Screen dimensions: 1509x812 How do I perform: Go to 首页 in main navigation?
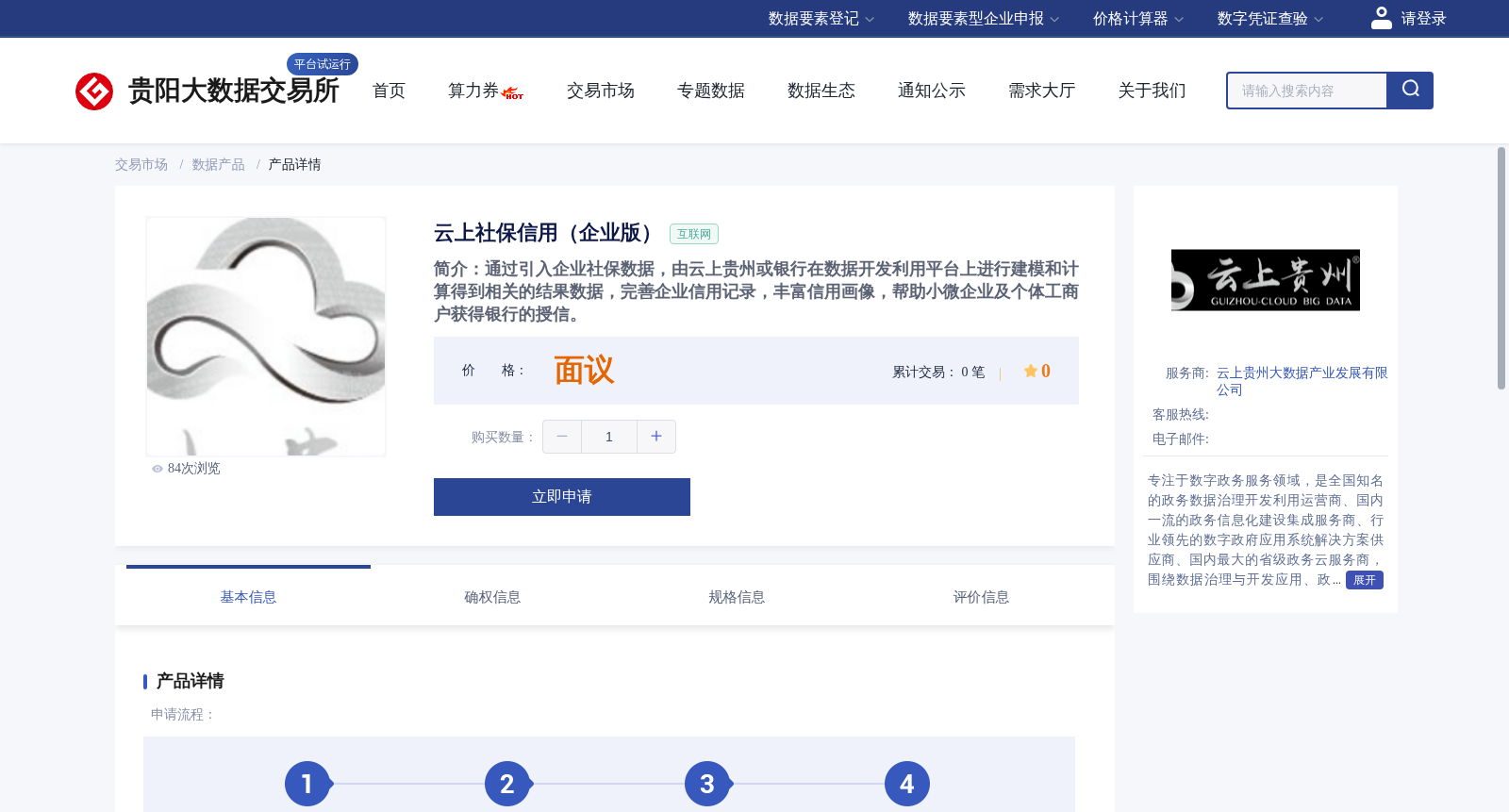(x=389, y=91)
